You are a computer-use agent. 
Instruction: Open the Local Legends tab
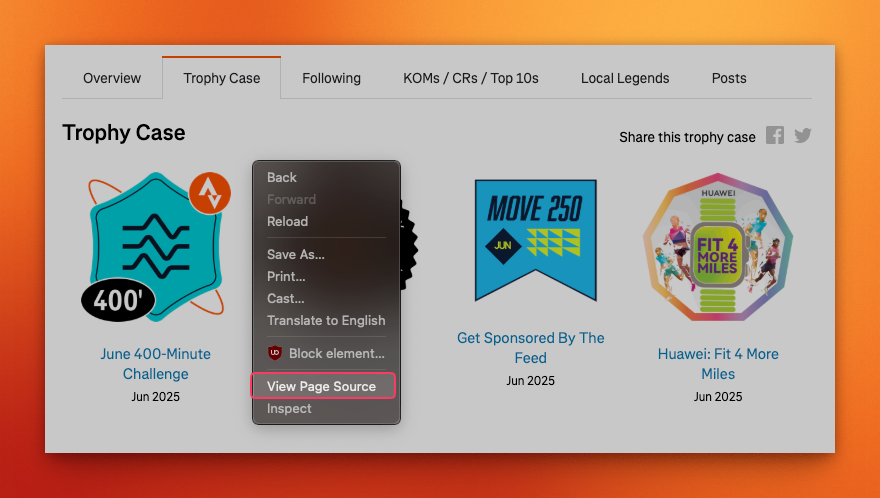click(625, 78)
